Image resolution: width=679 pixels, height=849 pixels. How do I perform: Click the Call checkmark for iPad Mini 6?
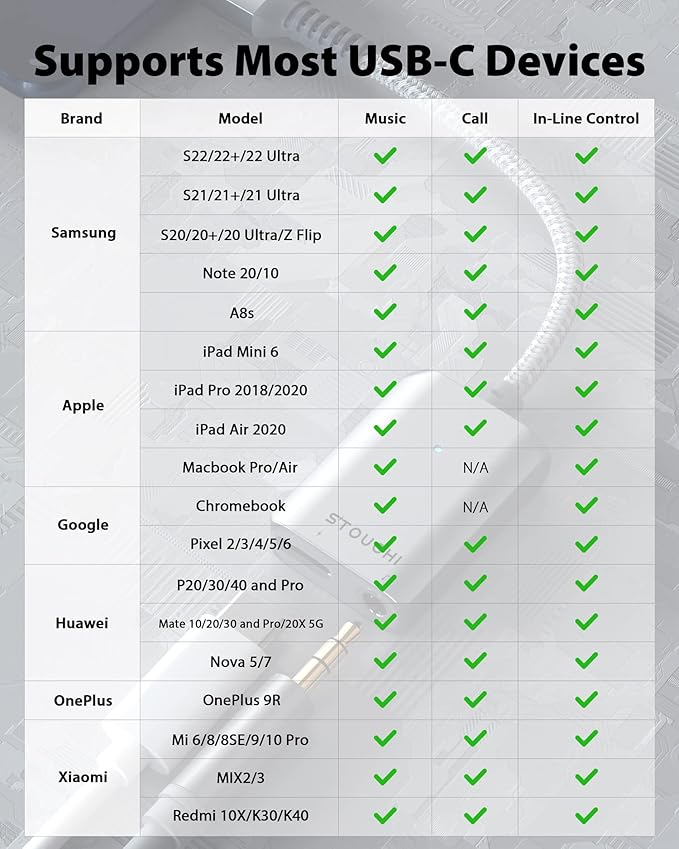tap(475, 350)
